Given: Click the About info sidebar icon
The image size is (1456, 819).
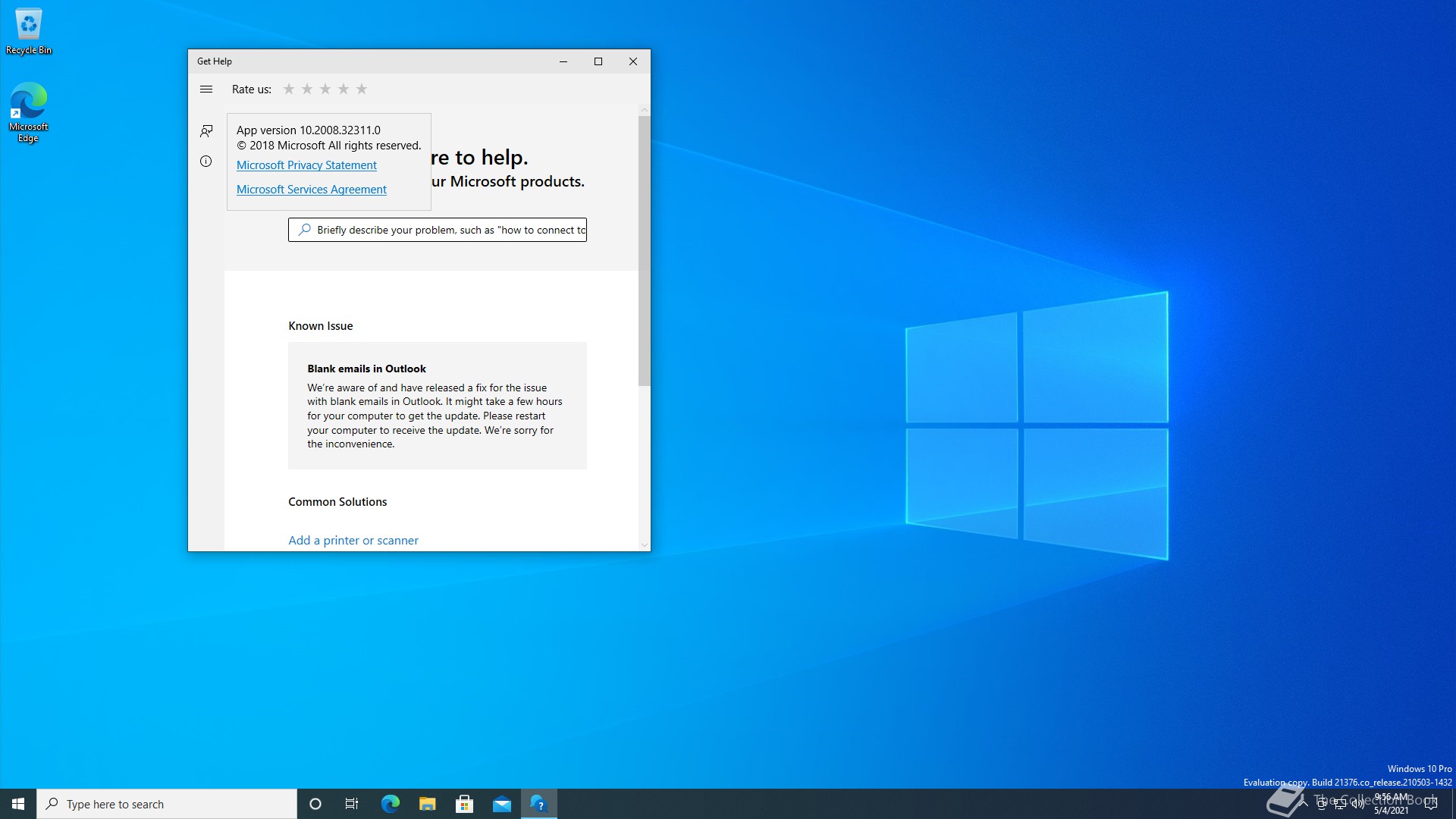Looking at the screenshot, I should point(206,162).
